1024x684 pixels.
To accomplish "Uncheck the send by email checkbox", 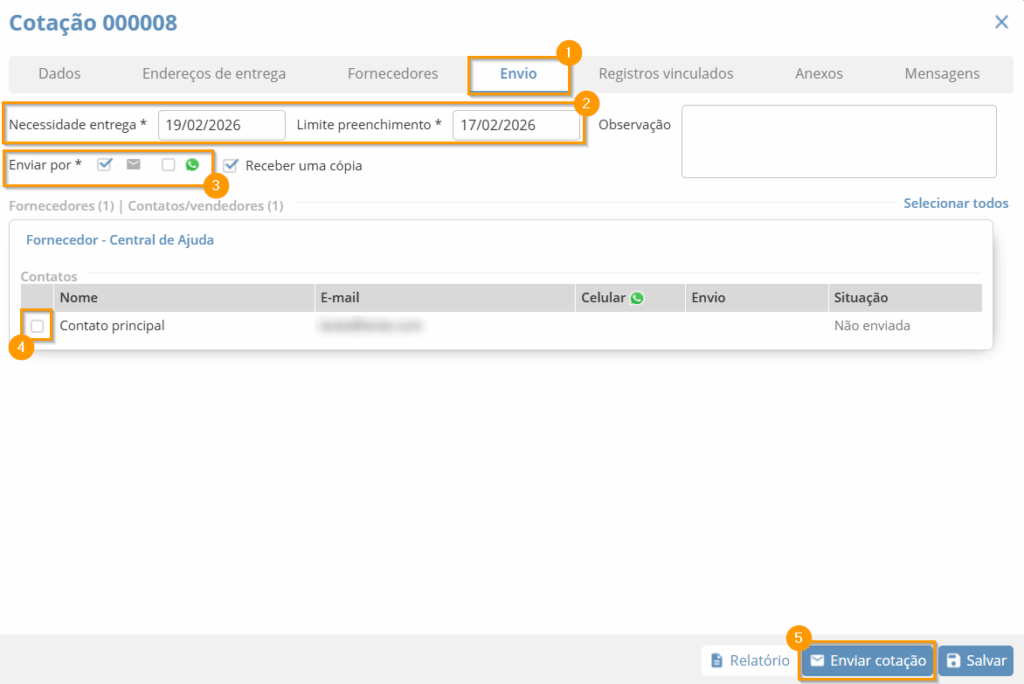I will tap(105, 165).
